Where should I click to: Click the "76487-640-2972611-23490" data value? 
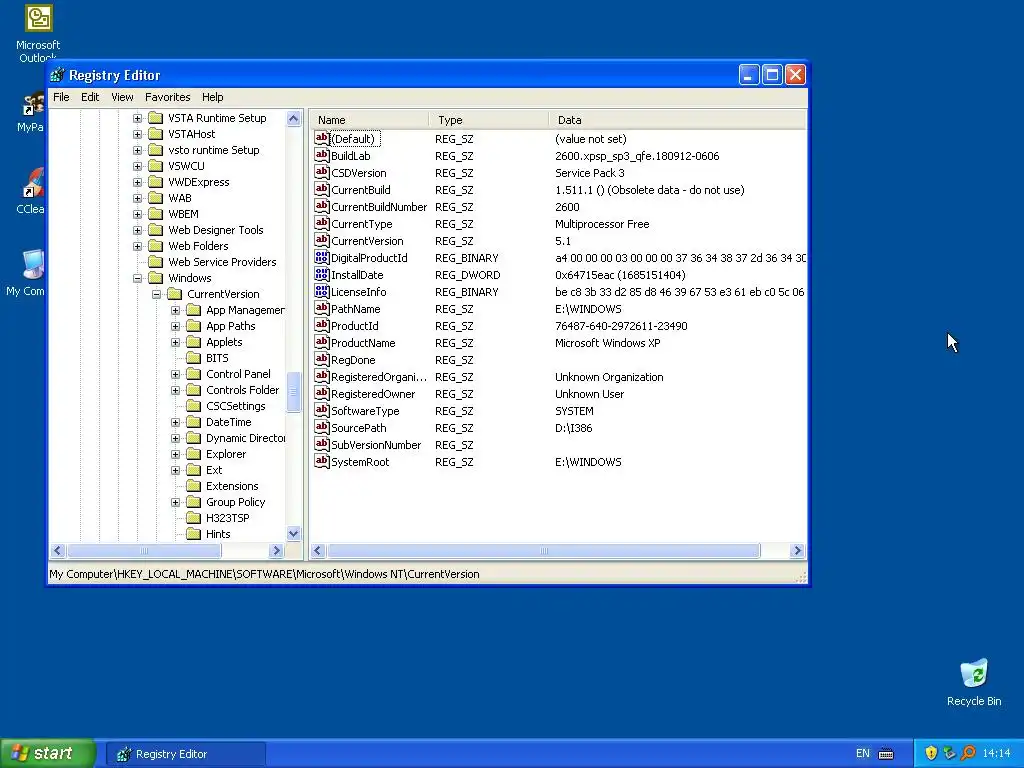(x=621, y=326)
